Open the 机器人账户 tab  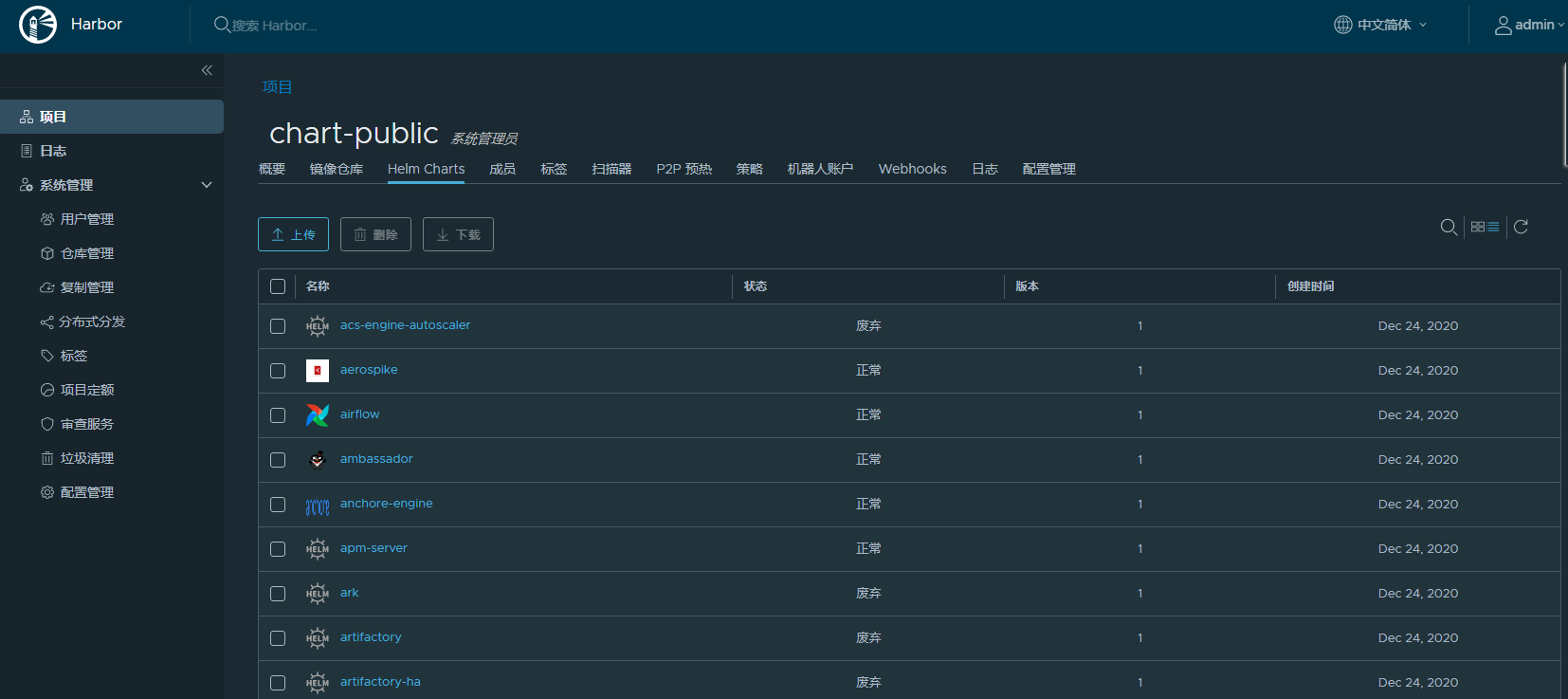[x=820, y=169]
